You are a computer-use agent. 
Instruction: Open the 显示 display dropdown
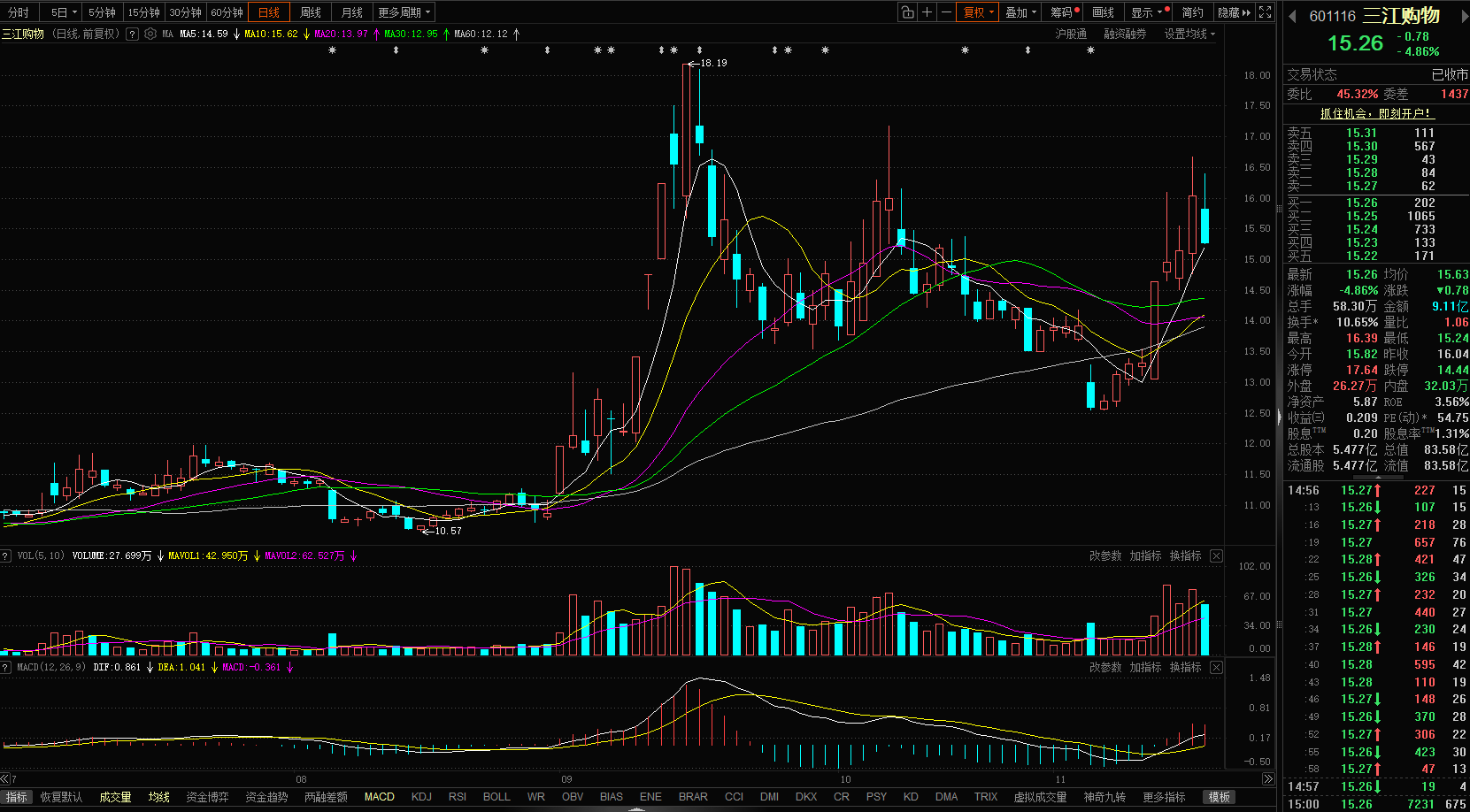click(1148, 12)
